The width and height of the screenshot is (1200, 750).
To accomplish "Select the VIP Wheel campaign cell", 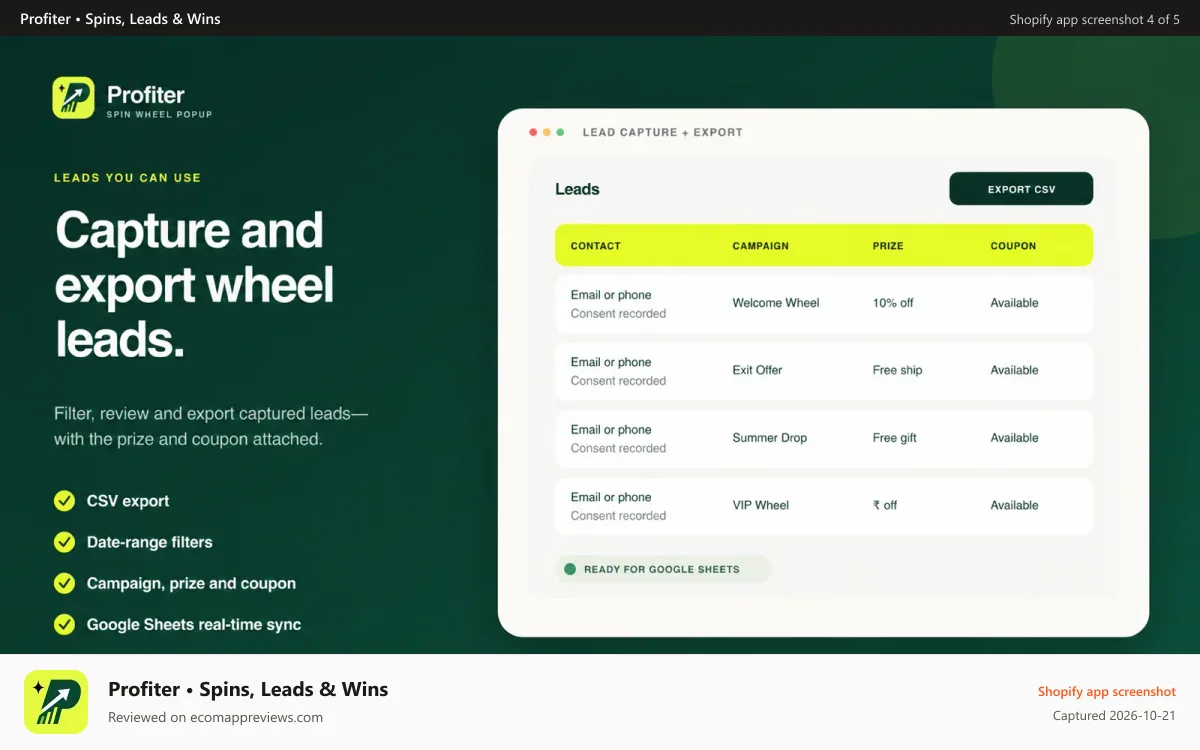I will [x=761, y=505].
